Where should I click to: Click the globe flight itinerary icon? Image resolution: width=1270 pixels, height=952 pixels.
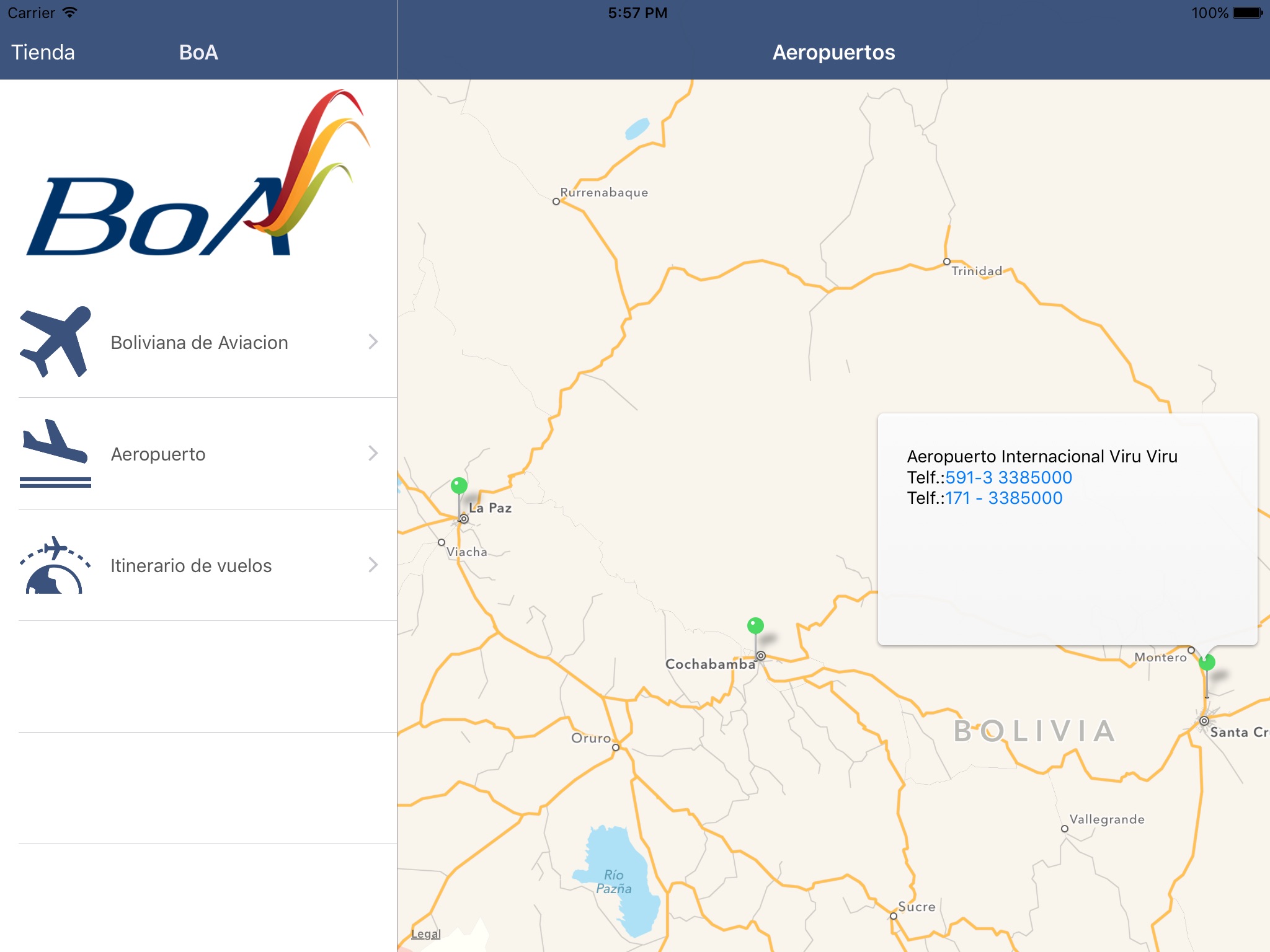pos(55,565)
